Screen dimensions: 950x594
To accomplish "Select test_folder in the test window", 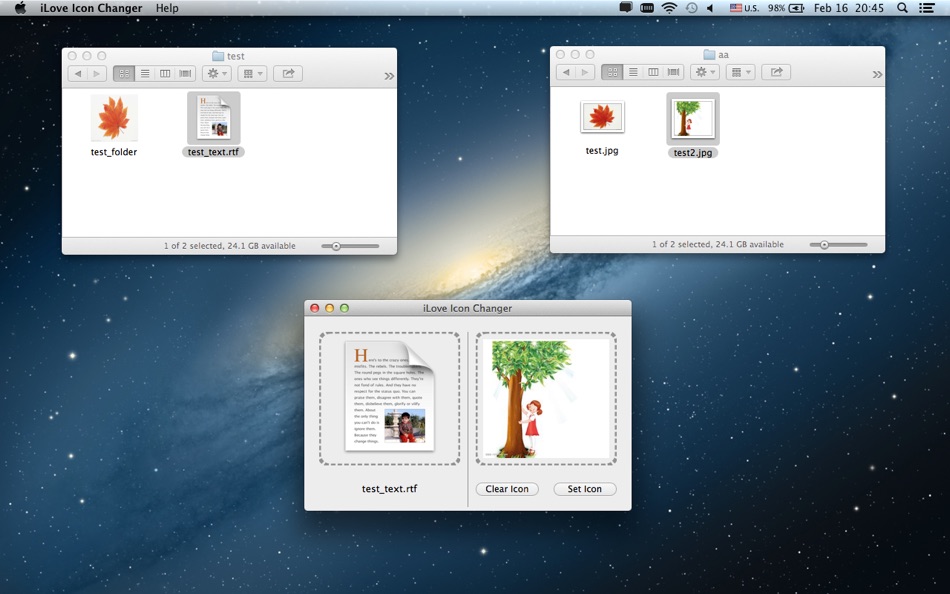I will 114,125.
